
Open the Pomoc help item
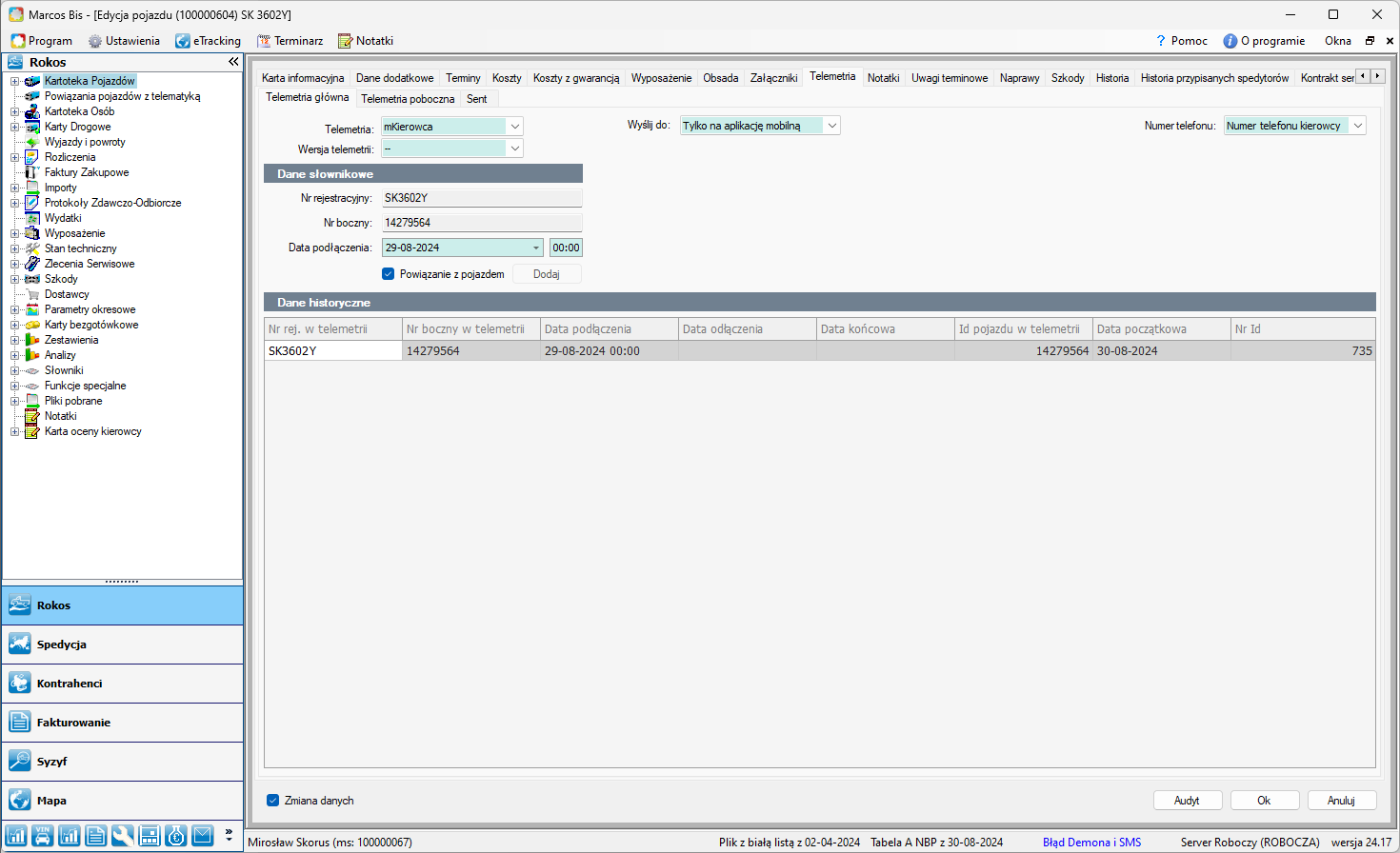click(1181, 41)
